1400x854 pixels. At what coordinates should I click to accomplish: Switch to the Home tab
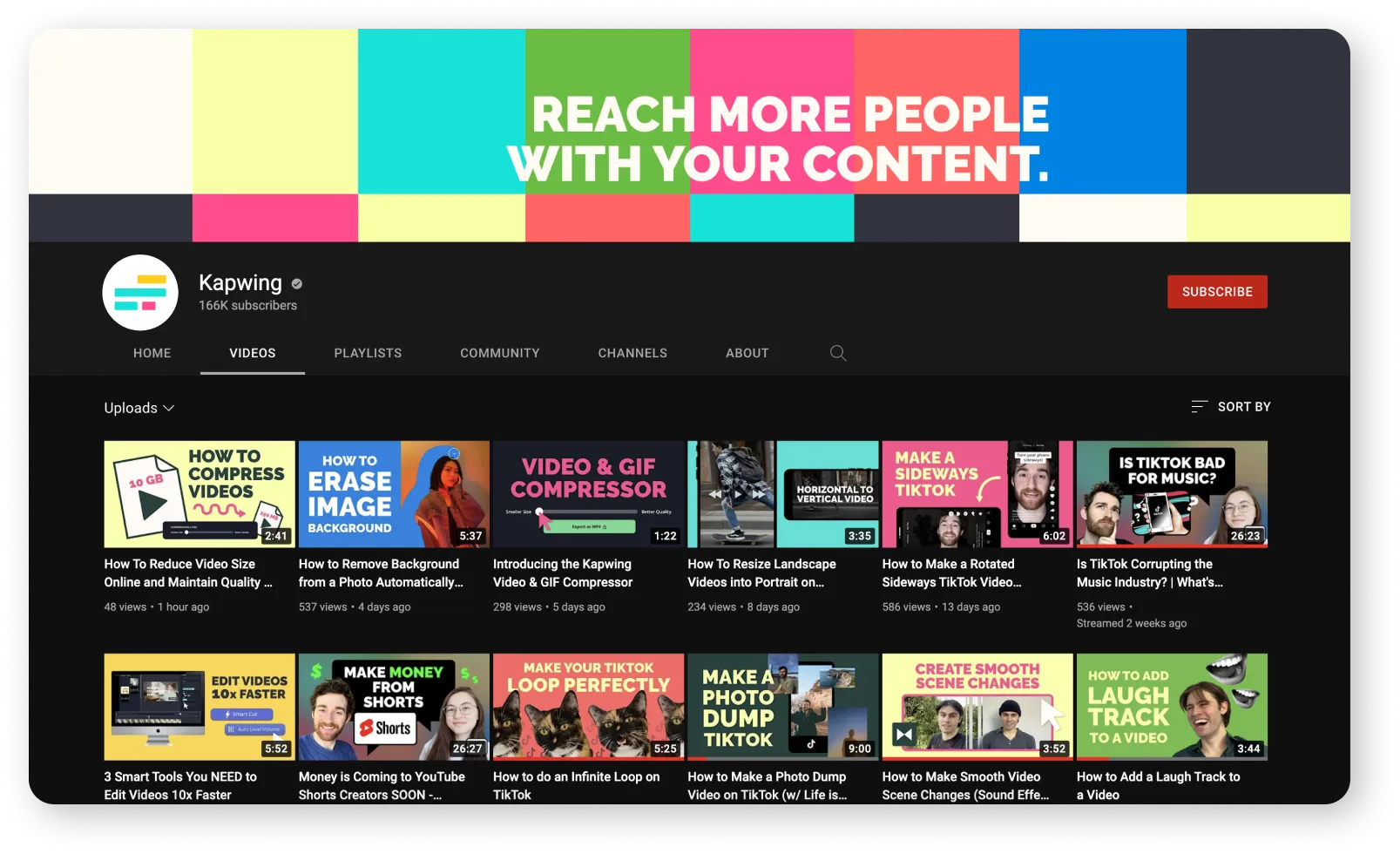152,353
